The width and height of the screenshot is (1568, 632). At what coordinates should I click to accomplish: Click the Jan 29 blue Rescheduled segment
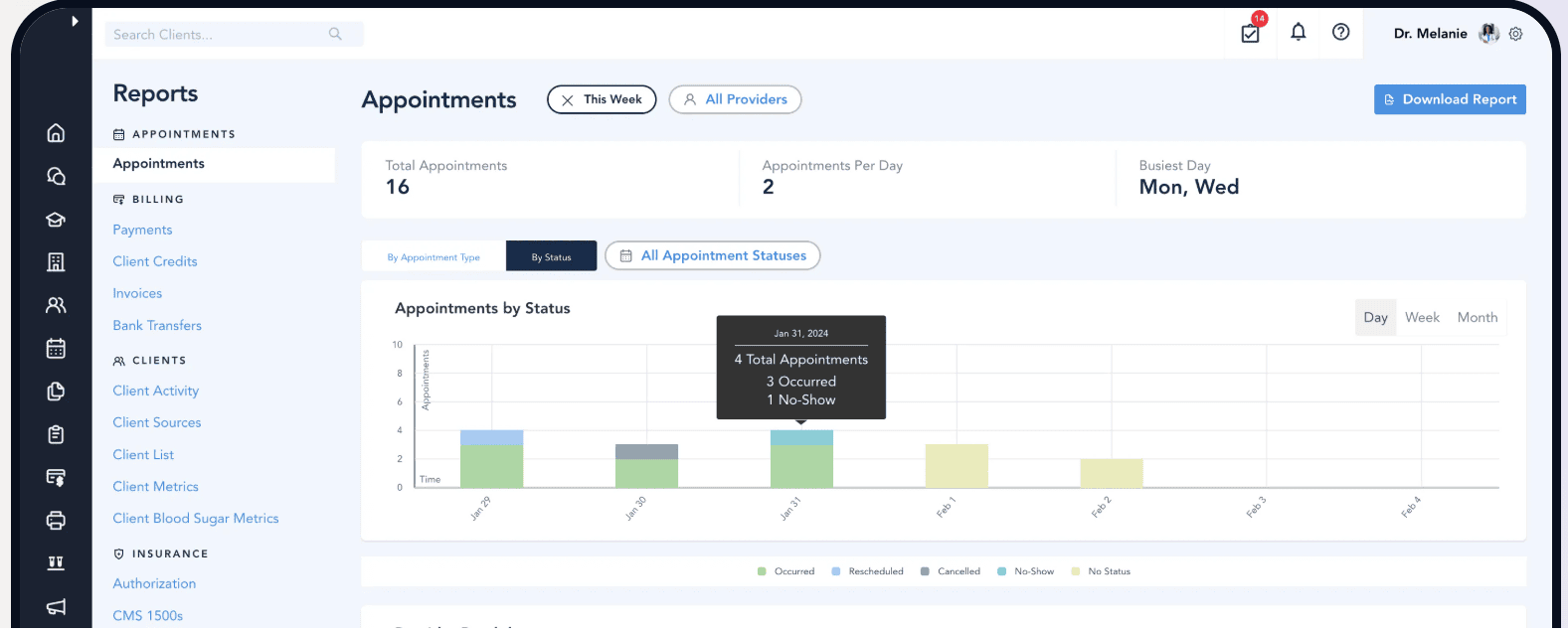tap(491, 437)
